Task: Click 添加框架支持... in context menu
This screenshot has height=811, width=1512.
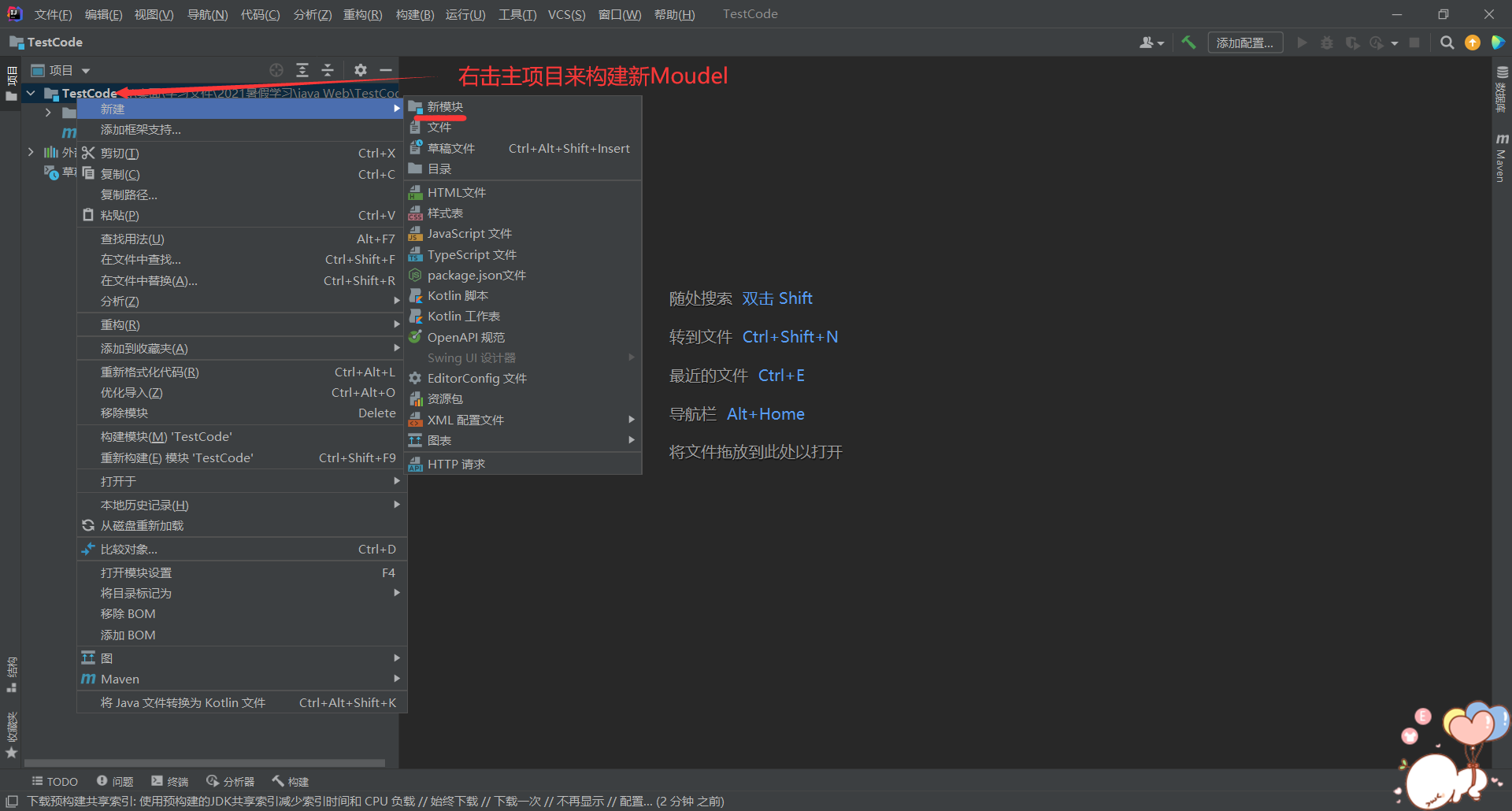Action: pos(242,129)
